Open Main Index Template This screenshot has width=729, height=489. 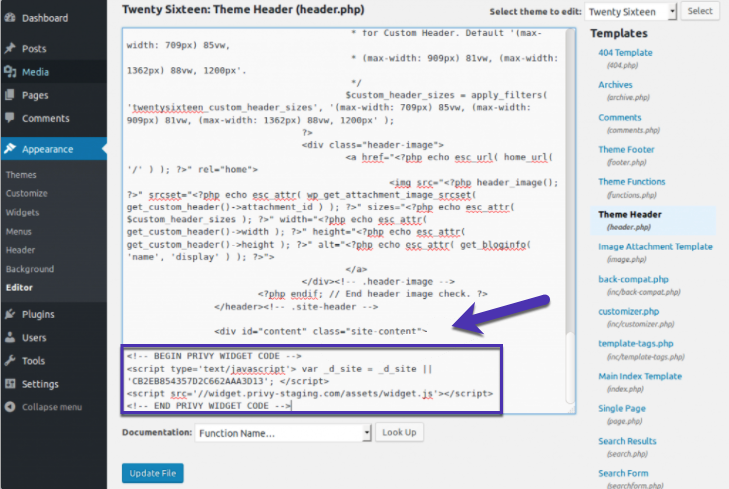click(640, 376)
